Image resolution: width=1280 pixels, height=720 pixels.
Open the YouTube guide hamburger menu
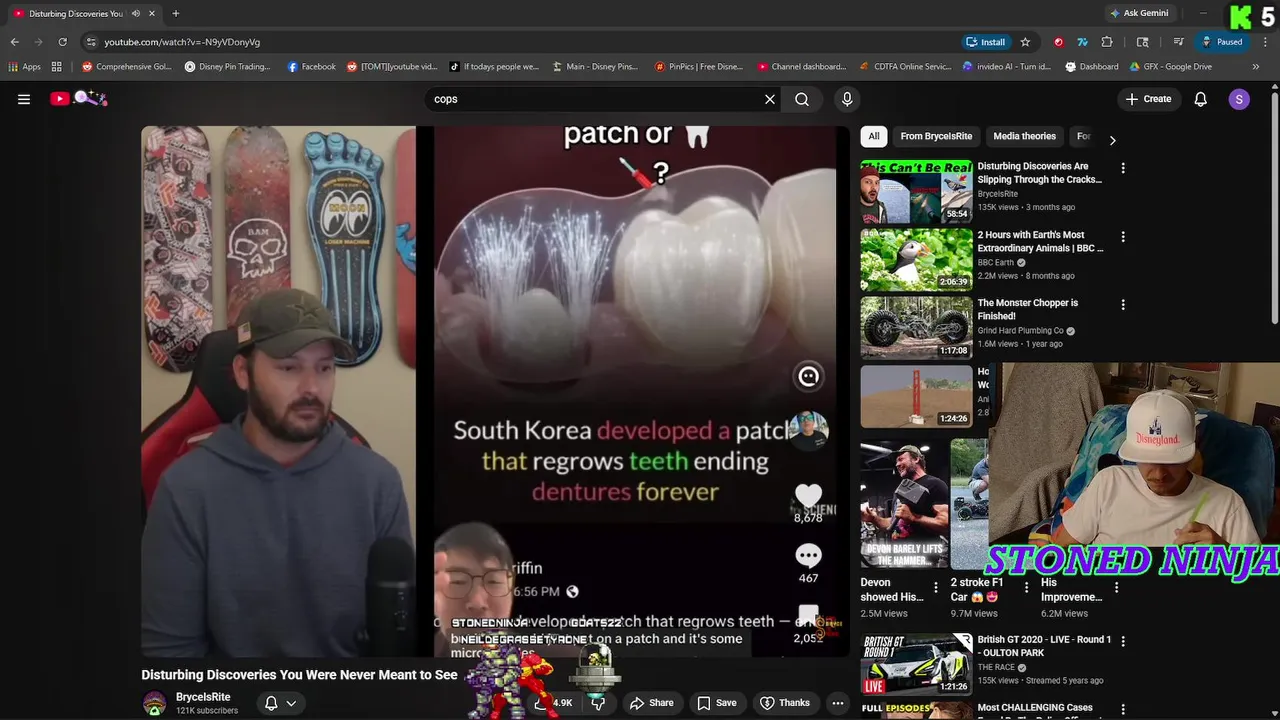click(24, 99)
